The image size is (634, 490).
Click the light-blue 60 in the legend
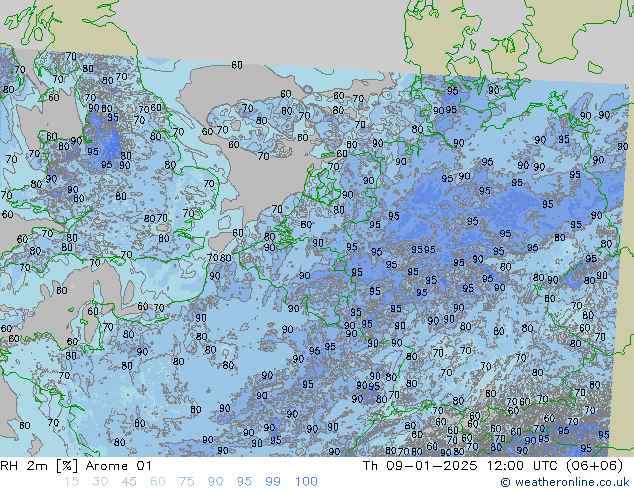(158, 482)
